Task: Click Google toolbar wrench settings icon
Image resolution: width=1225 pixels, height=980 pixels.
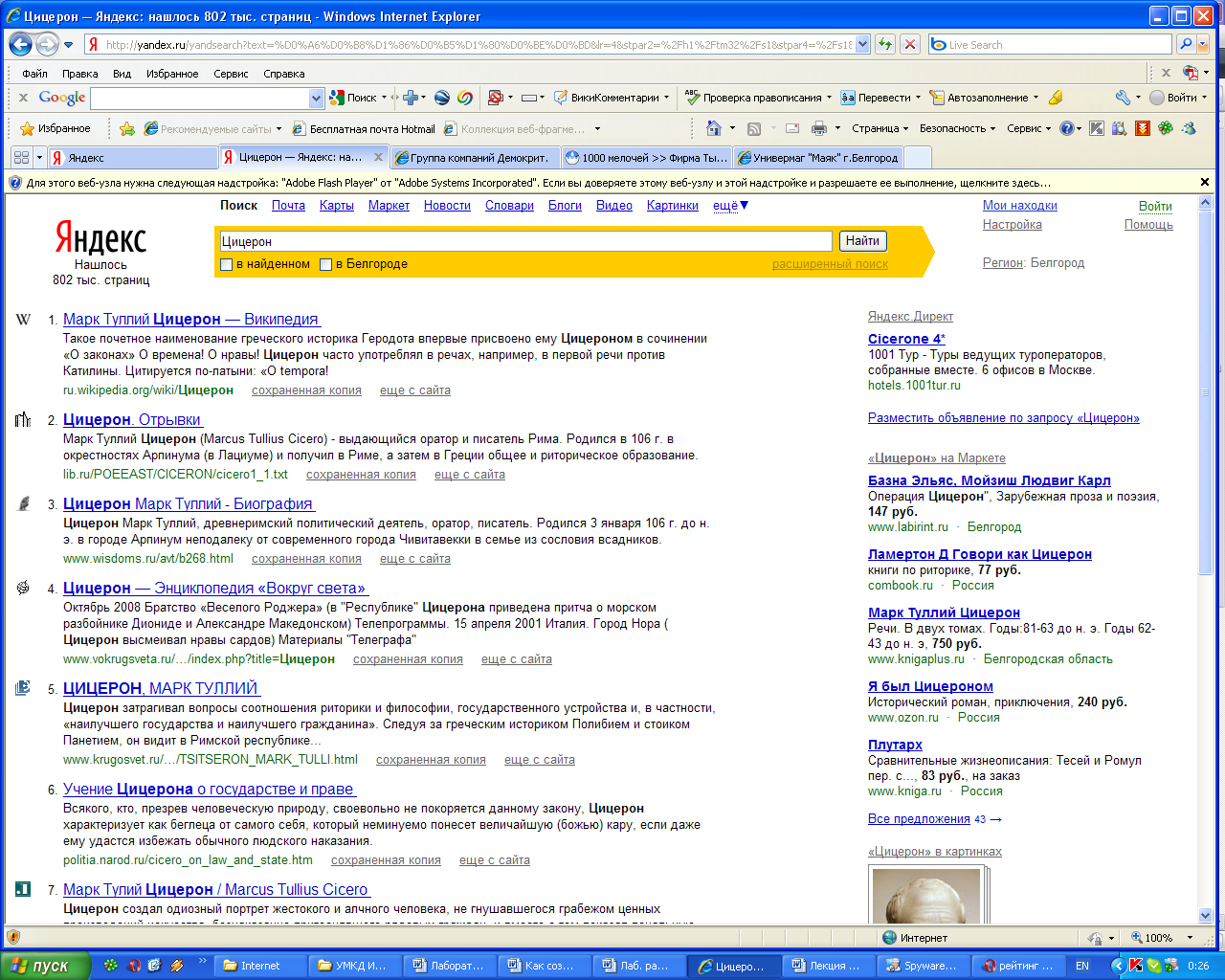Action: 1124,98
